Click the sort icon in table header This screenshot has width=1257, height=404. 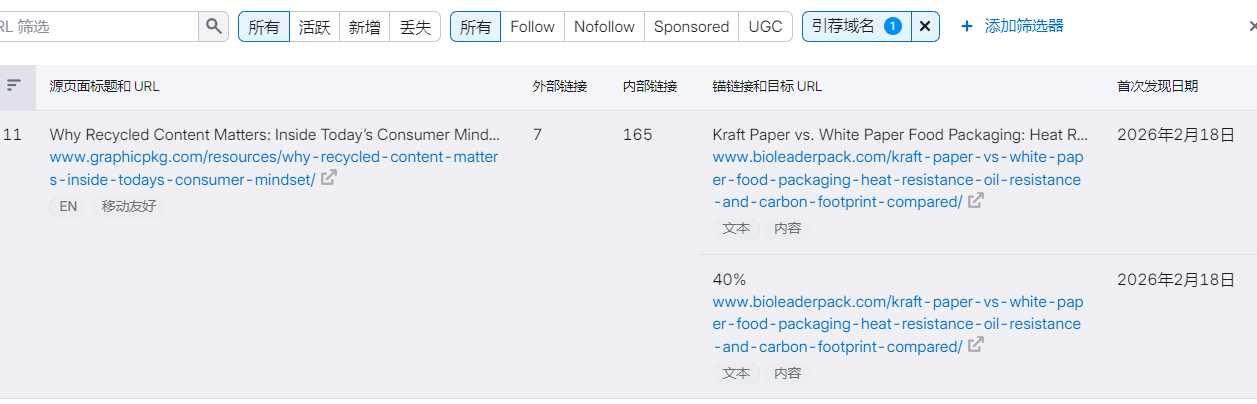(13, 86)
